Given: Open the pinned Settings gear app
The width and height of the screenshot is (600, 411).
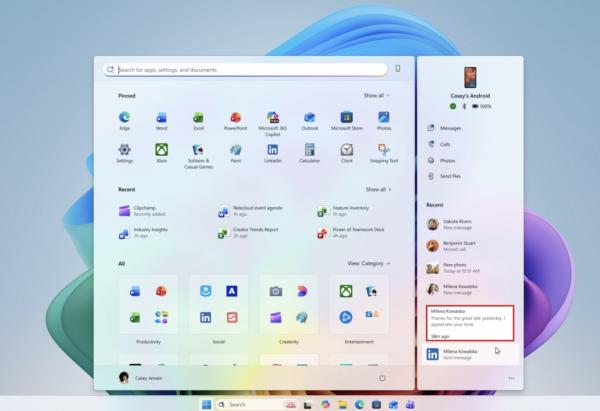Looking at the screenshot, I should click(x=124, y=153).
